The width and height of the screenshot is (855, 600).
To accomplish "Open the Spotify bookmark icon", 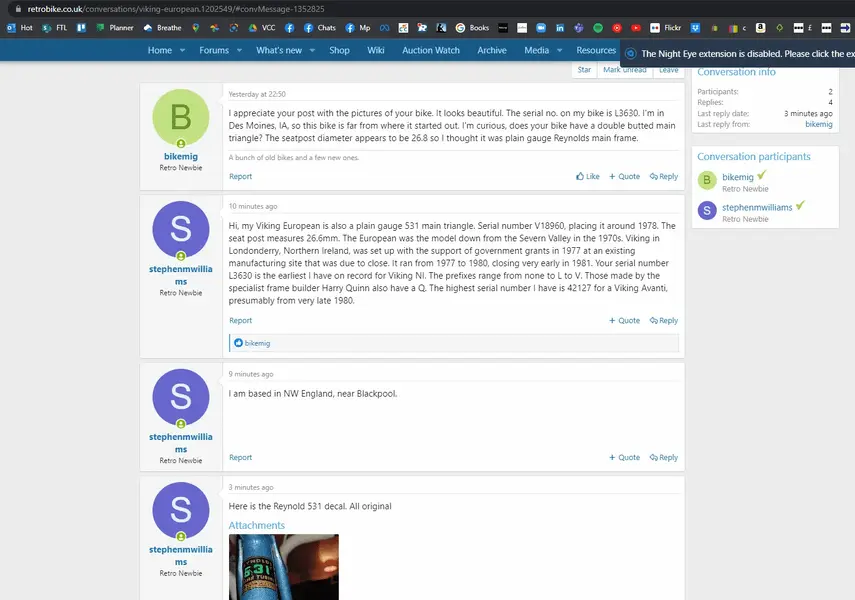I will [598, 28].
